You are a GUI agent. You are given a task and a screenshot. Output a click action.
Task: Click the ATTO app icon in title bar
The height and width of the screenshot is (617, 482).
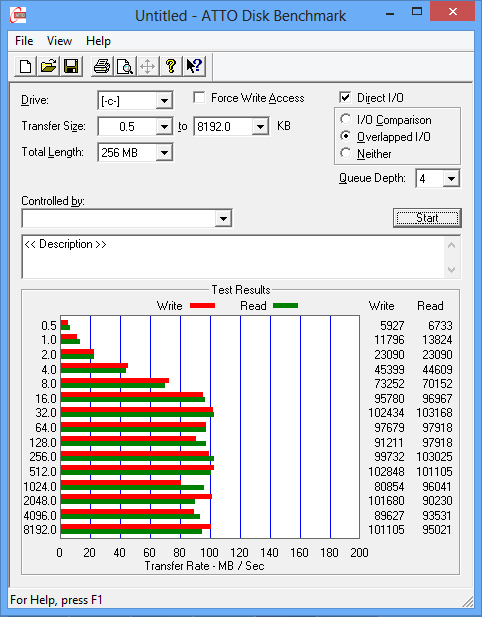17,15
